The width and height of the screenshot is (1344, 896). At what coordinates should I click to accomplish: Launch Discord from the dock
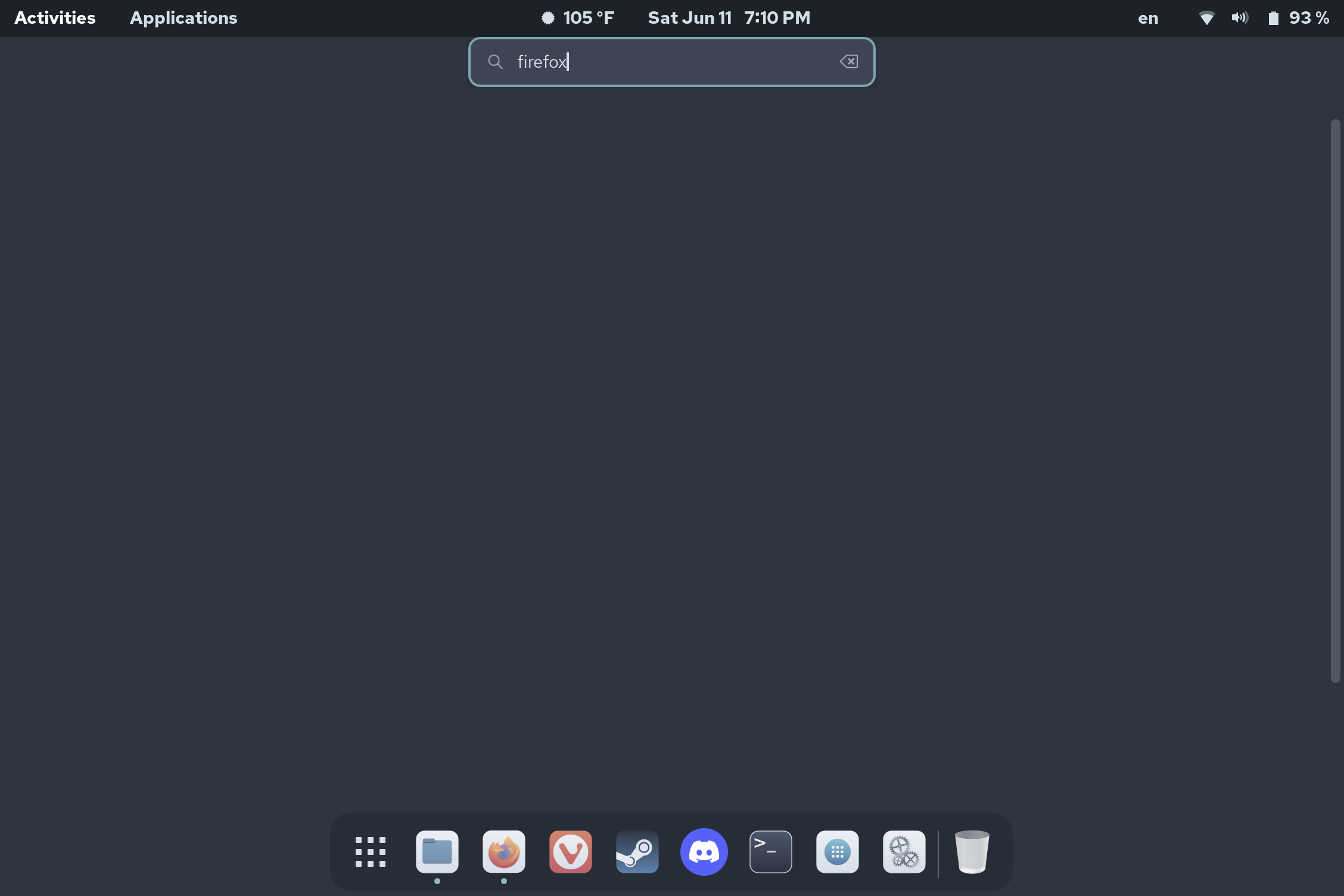[x=704, y=852]
